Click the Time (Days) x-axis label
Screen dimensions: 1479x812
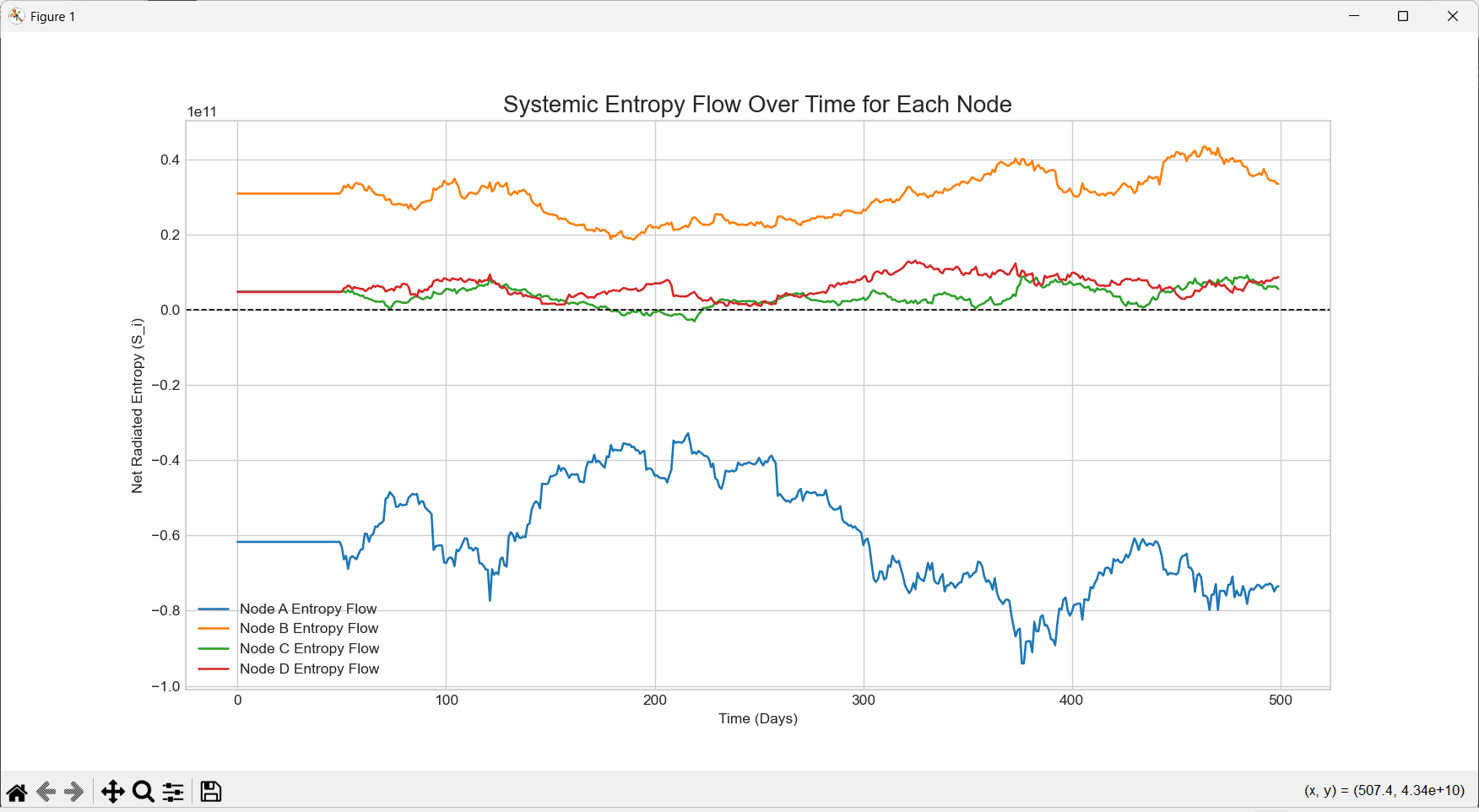click(757, 718)
